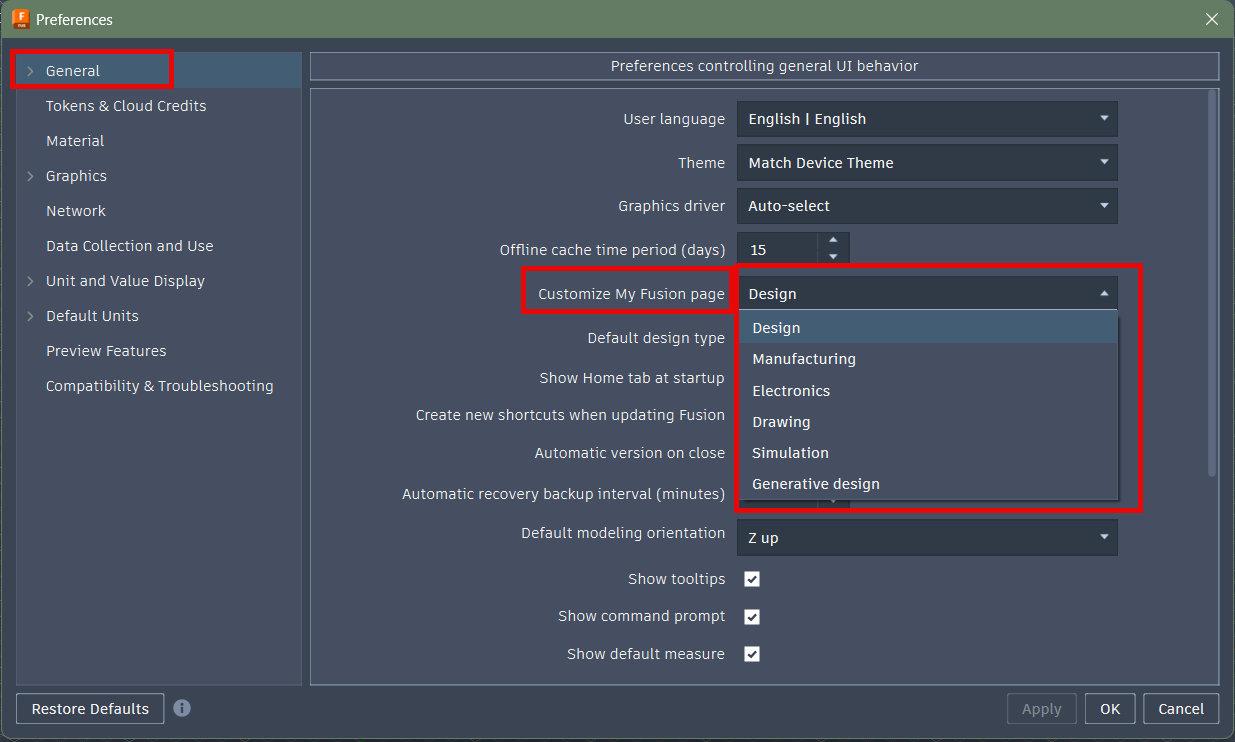Select Tokens & Cloud Credits category
Viewport: 1235px width, 742px height.
click(x=126, y=106)
